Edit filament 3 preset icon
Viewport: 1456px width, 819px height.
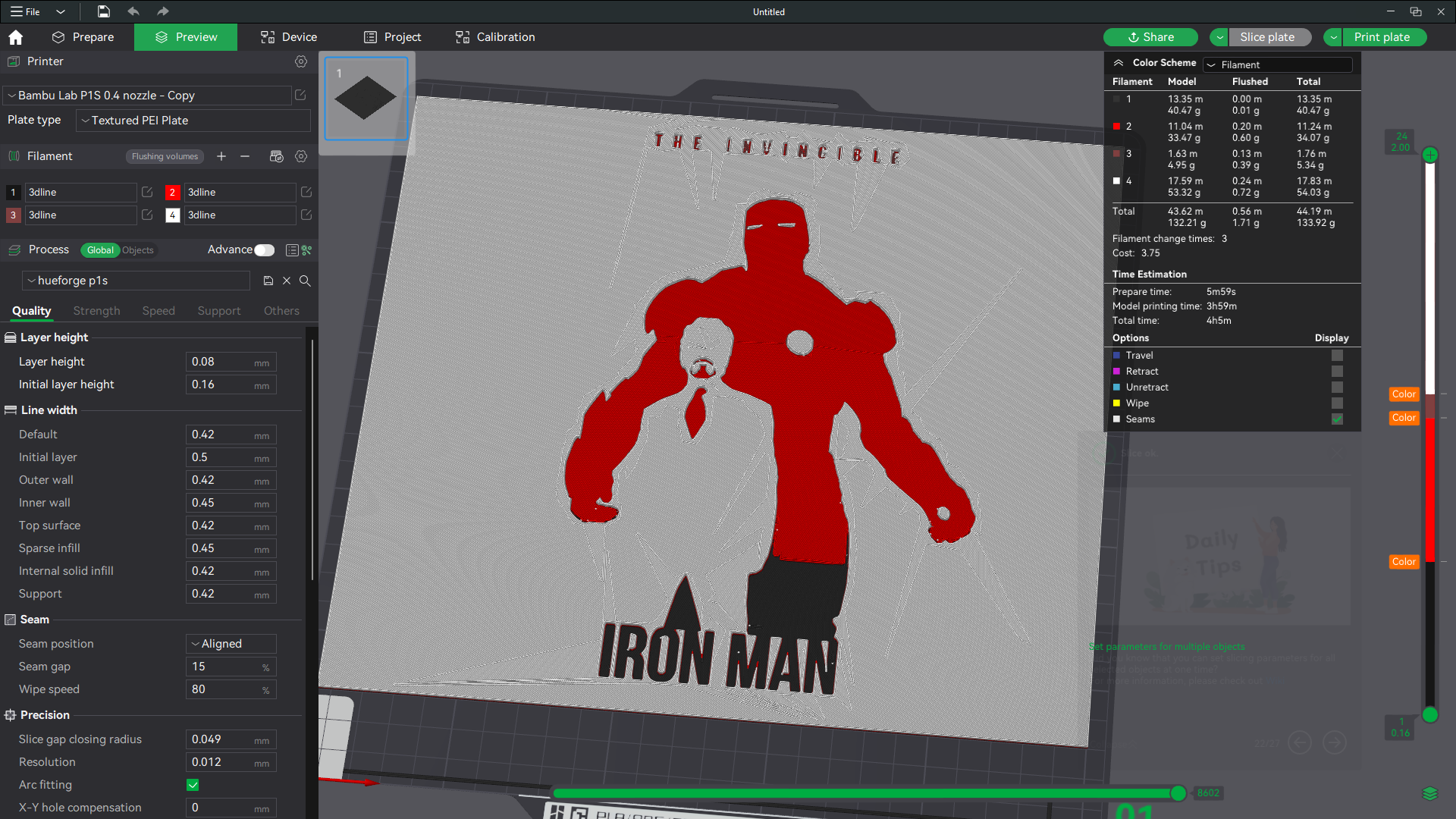point(147,215)
